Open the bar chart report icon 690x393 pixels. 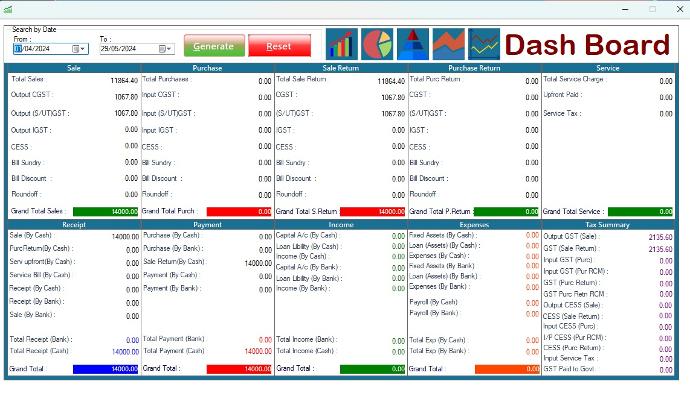coord(341,44)
